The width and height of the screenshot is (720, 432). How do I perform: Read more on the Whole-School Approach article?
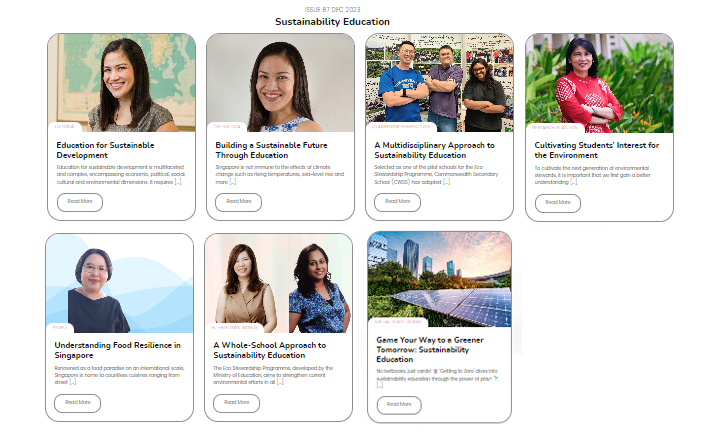238,403
